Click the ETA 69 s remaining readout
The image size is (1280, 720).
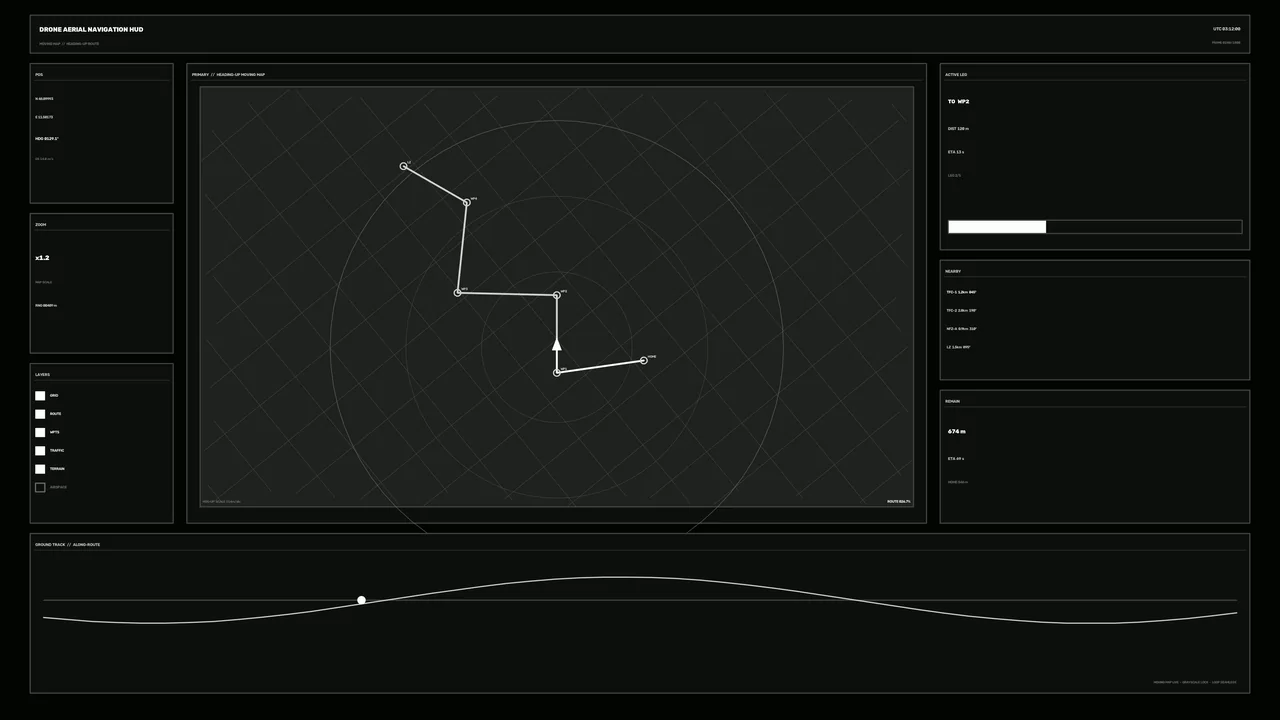956,458
